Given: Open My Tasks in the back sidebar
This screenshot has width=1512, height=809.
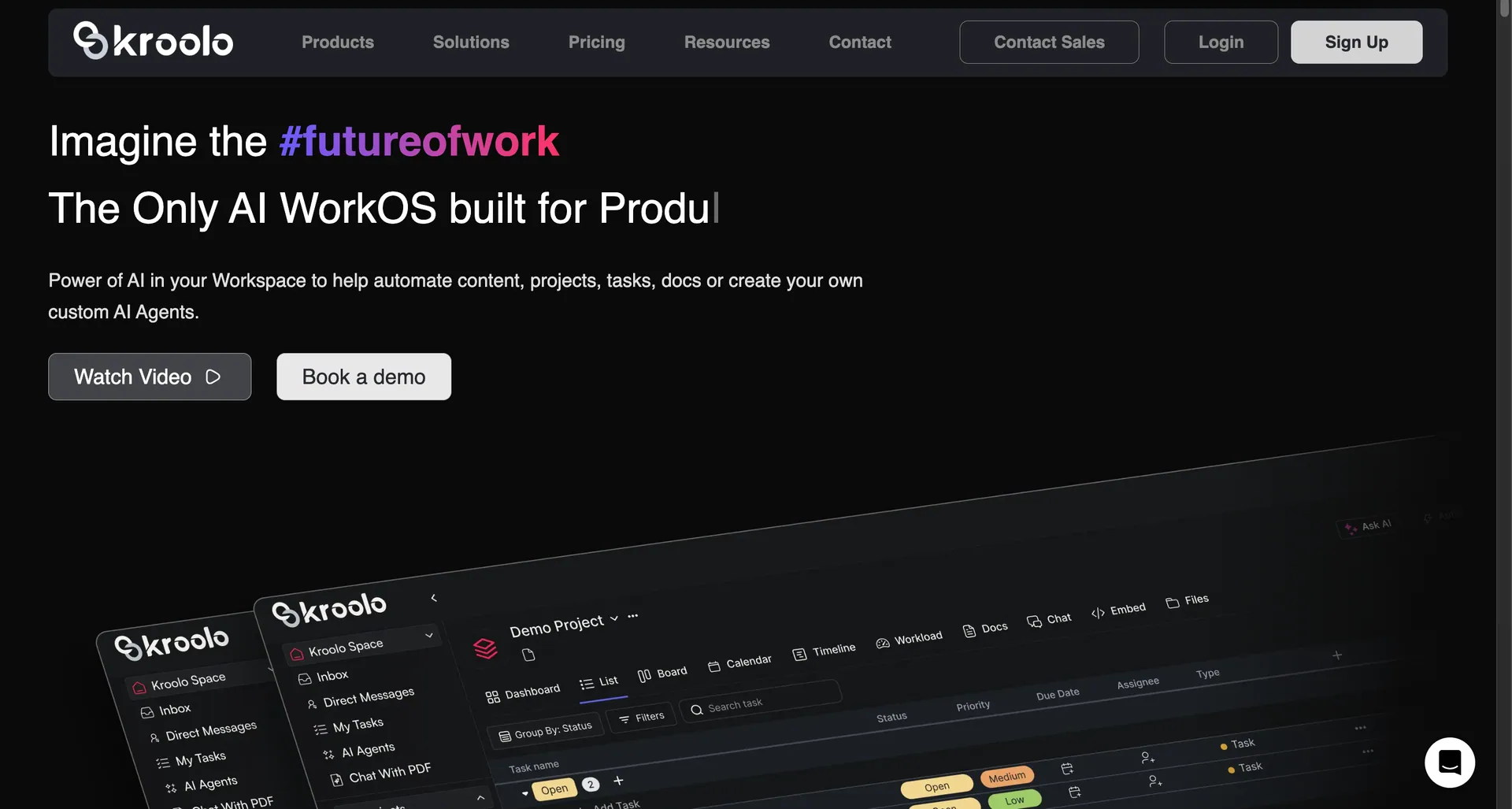Looking at the screenshot, I should (191, 759).
